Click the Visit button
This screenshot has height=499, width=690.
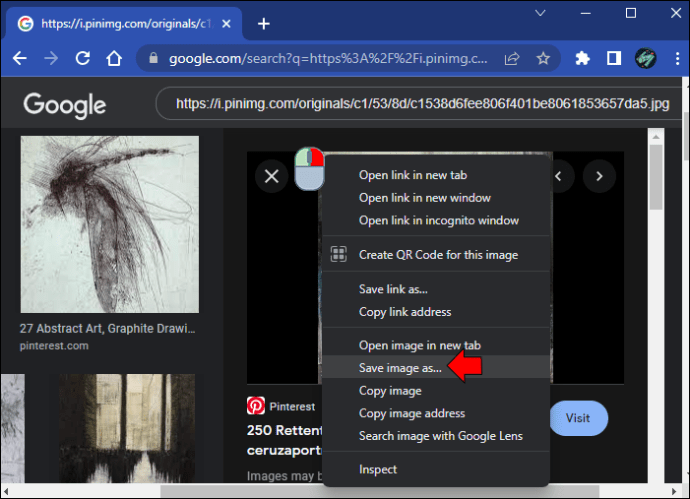click(x=578, y=418)
